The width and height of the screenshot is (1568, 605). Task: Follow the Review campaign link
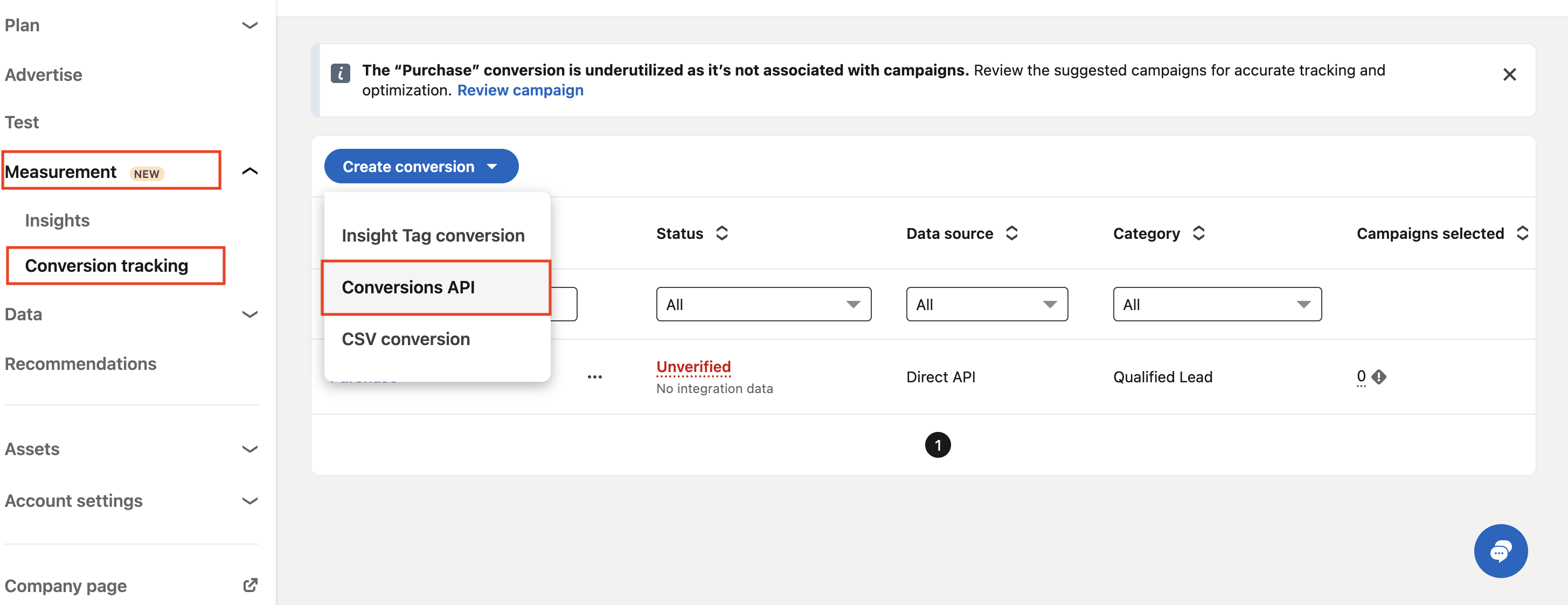tap(520, 90)
